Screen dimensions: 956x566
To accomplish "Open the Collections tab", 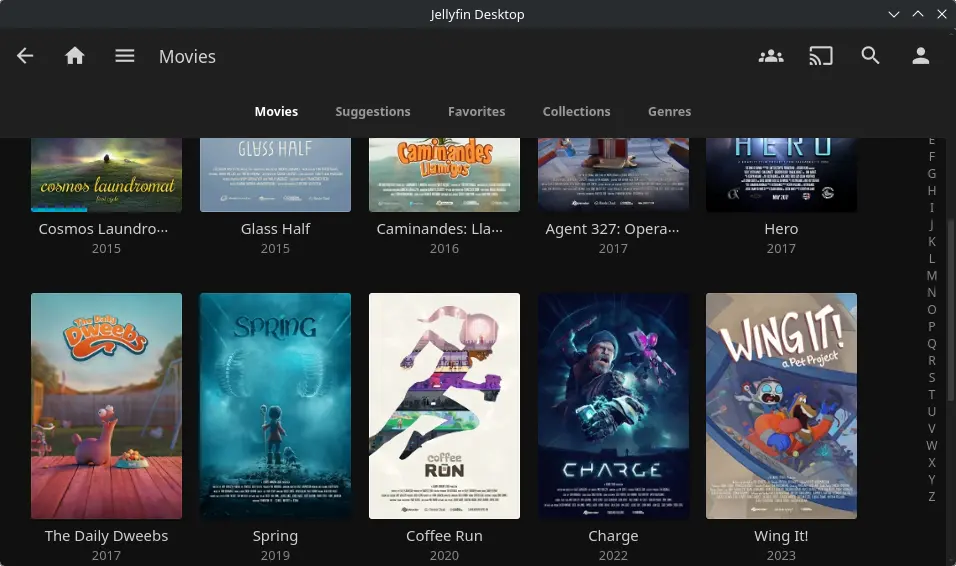I will point(576,112).
